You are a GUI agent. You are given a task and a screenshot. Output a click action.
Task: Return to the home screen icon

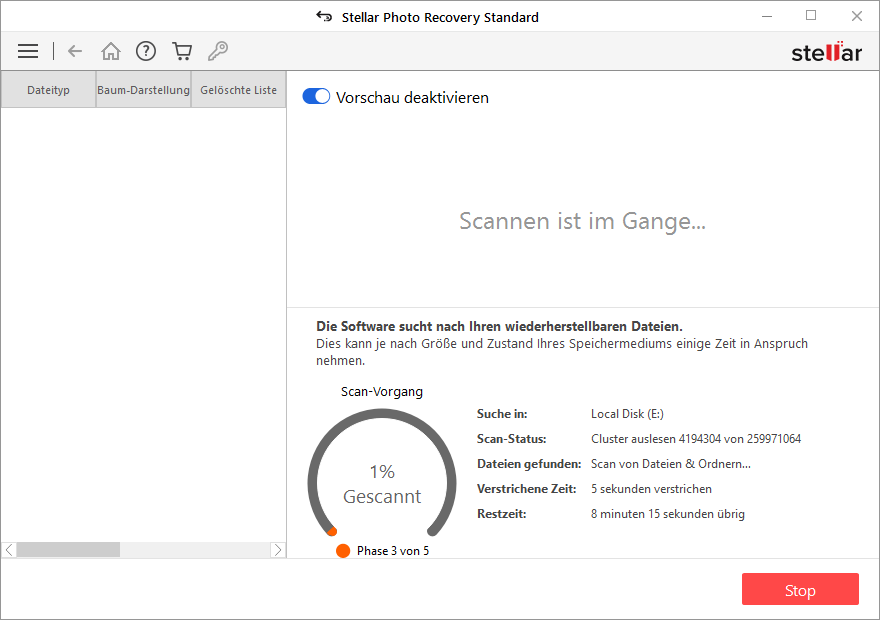[111, 51]
